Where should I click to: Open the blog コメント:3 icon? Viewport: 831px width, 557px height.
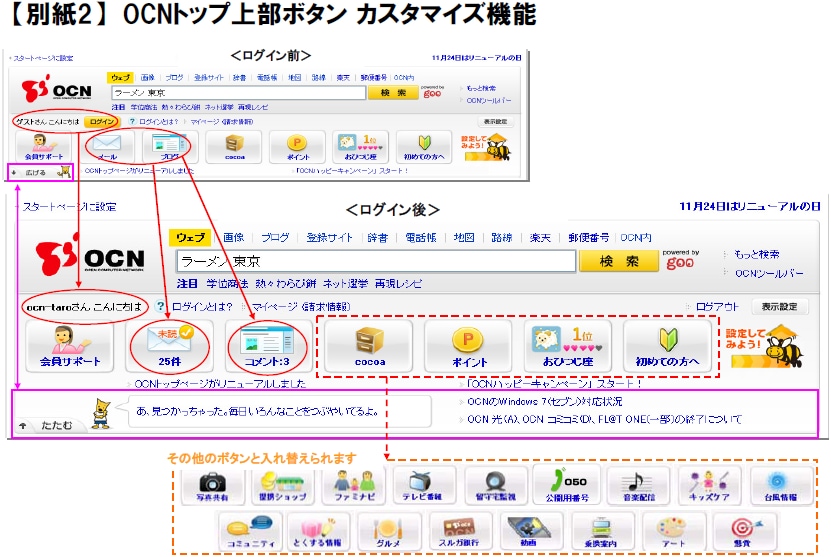pos(264,344)
